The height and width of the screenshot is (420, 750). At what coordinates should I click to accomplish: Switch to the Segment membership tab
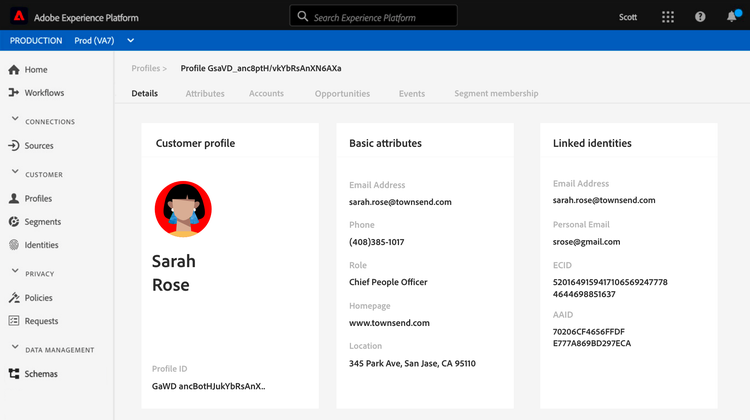pyautogui.click(x=496, y=94)
